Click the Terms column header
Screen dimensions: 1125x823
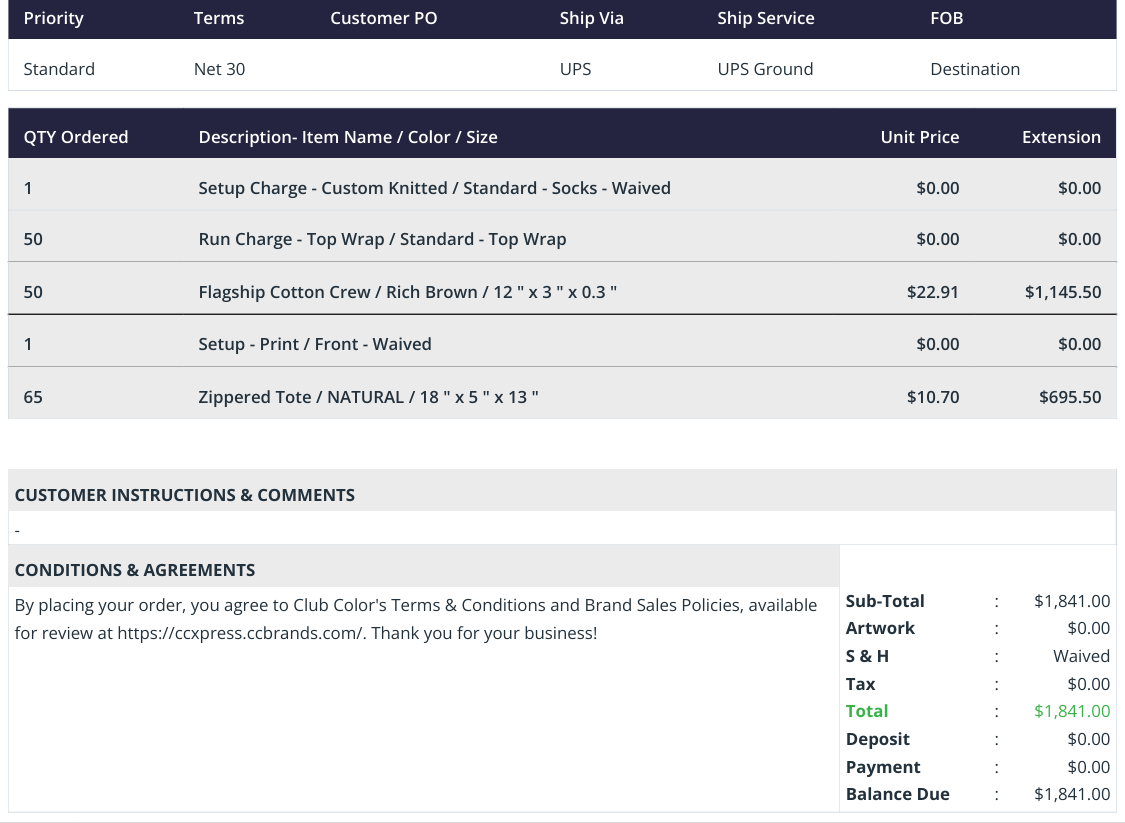pyautogui.click(x=219, y=18)
